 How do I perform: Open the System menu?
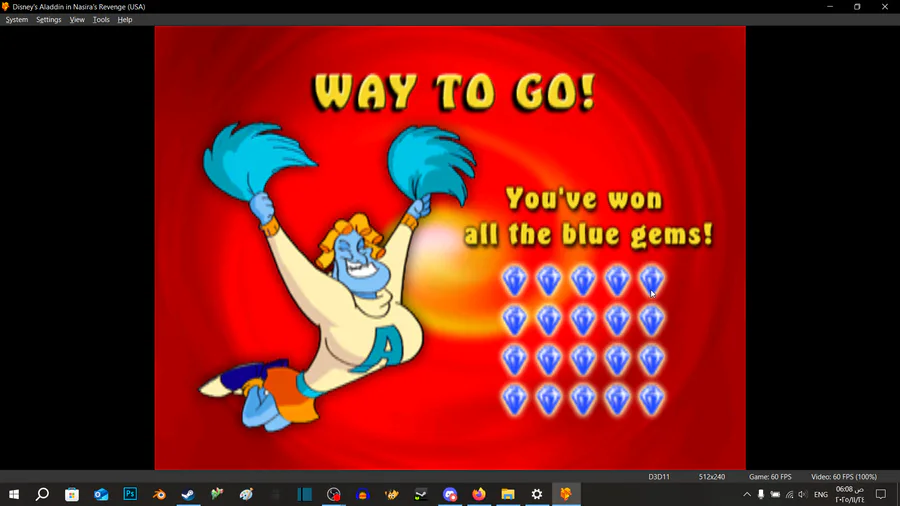point(17,20)
